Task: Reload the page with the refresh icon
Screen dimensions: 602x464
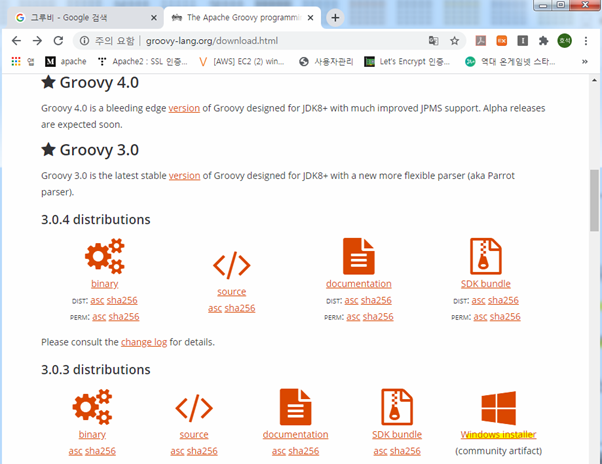Action: 58,41
